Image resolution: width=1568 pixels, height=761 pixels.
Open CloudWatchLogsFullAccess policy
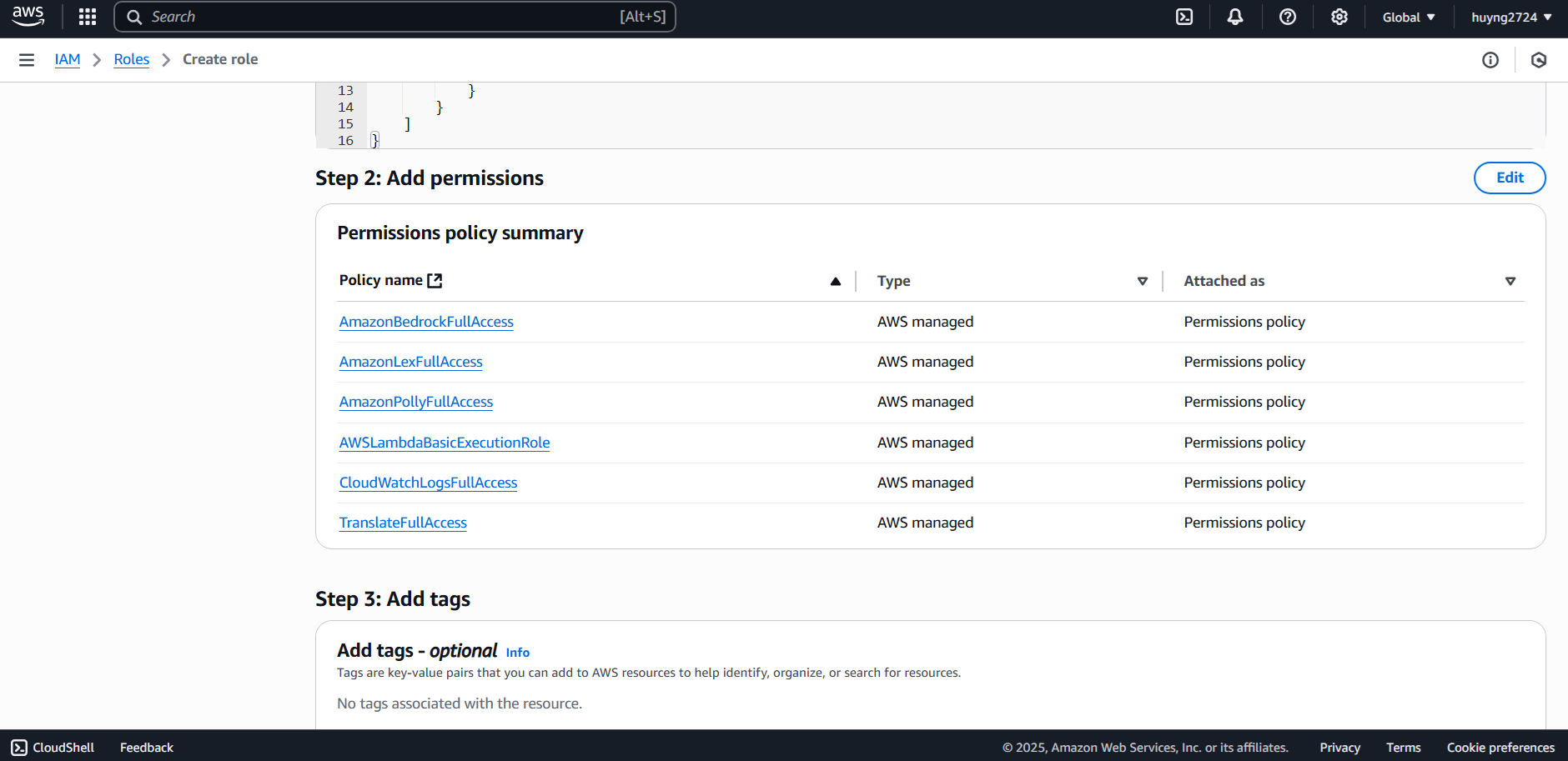[x=429, y=483]
